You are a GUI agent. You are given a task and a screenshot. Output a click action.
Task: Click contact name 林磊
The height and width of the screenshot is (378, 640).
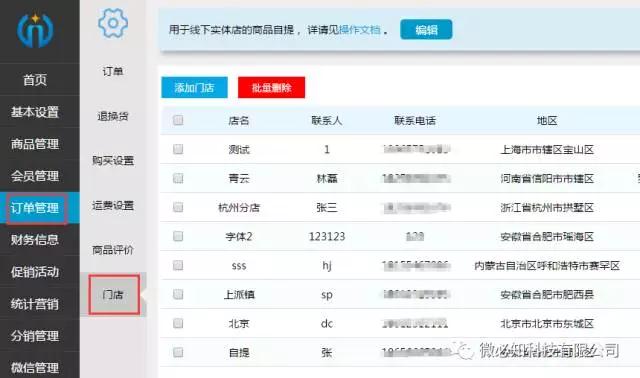point(327,179)
